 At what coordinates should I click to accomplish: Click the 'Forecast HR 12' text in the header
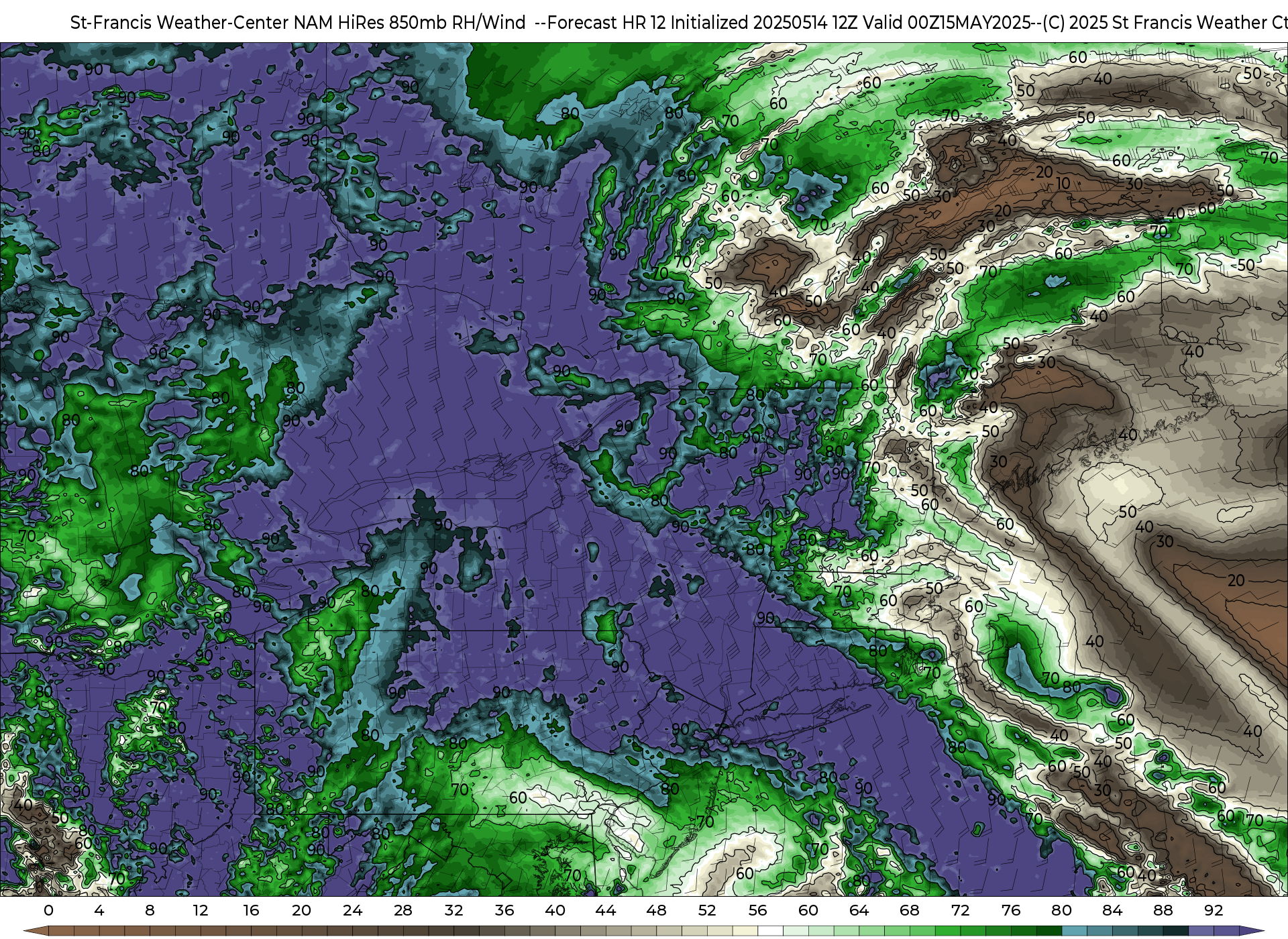click(607, 23)
